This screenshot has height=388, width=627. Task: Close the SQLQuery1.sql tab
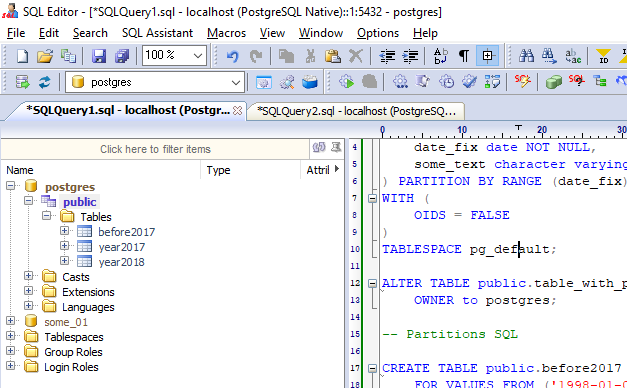click(x=238, y=110)
